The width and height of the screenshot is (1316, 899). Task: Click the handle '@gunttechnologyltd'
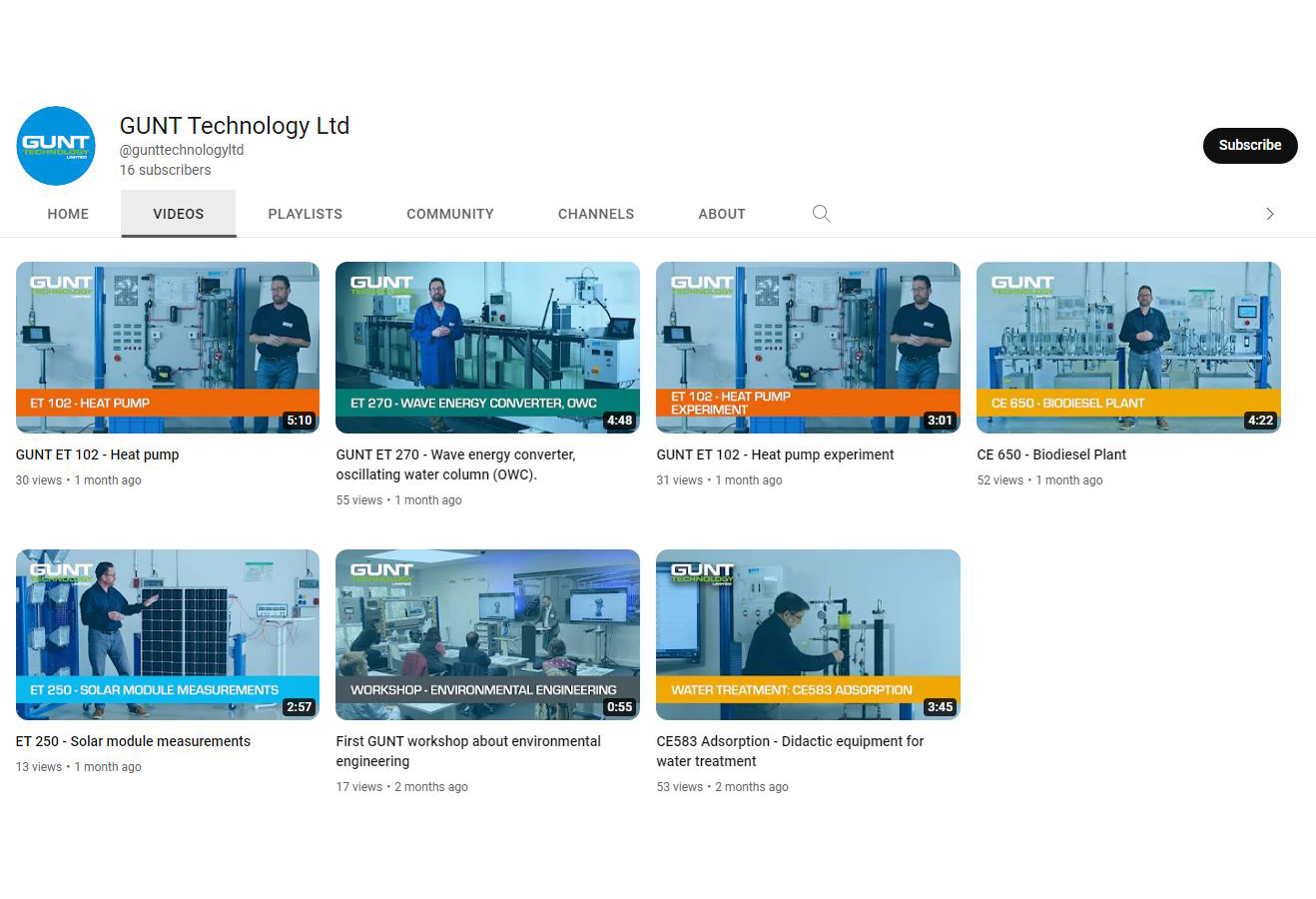[182, 150]
